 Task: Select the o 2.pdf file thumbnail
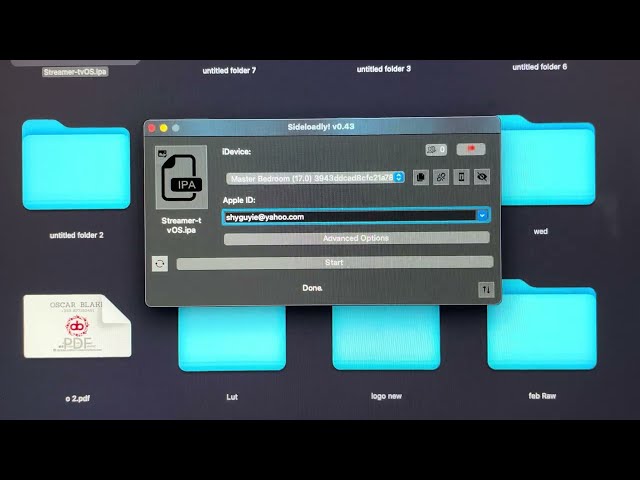pyautogui.click(x=77, y=326)
